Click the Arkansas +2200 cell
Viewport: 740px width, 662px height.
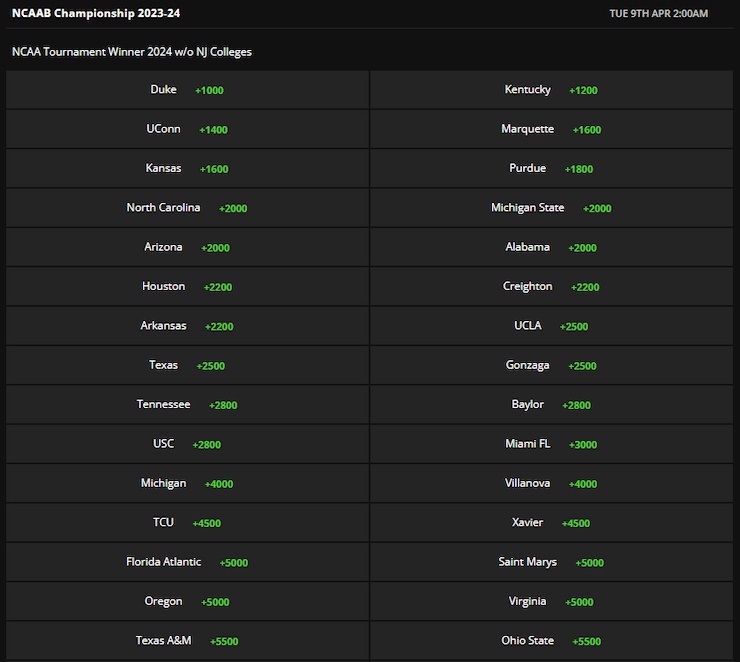coord(187,326)
